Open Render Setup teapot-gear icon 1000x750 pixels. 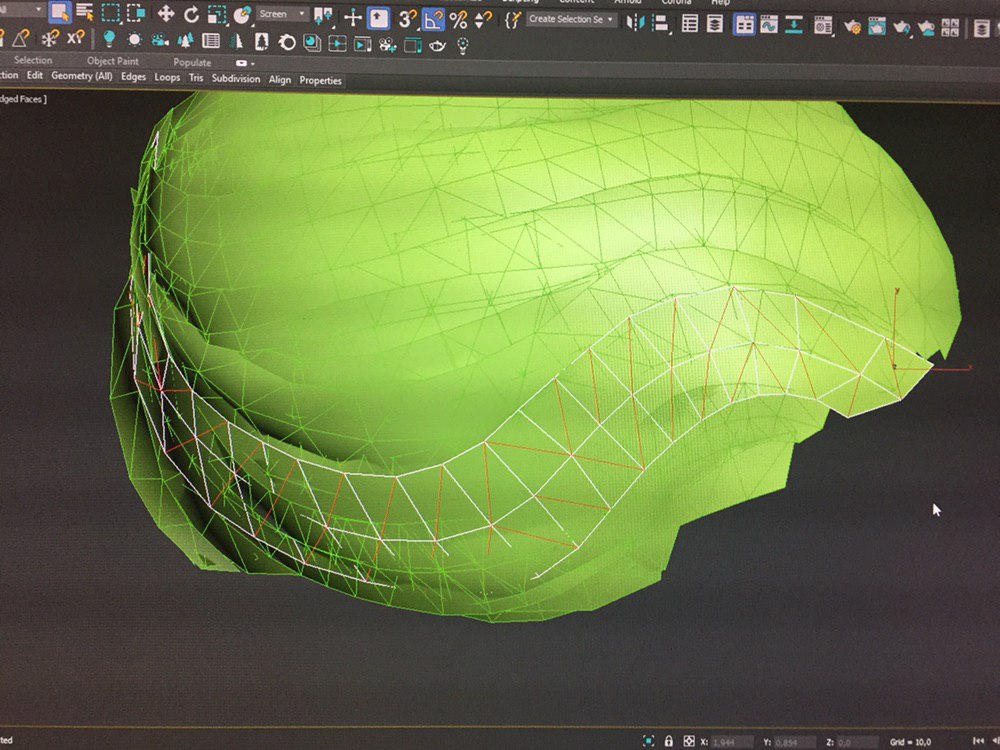[x=852, y=27]
